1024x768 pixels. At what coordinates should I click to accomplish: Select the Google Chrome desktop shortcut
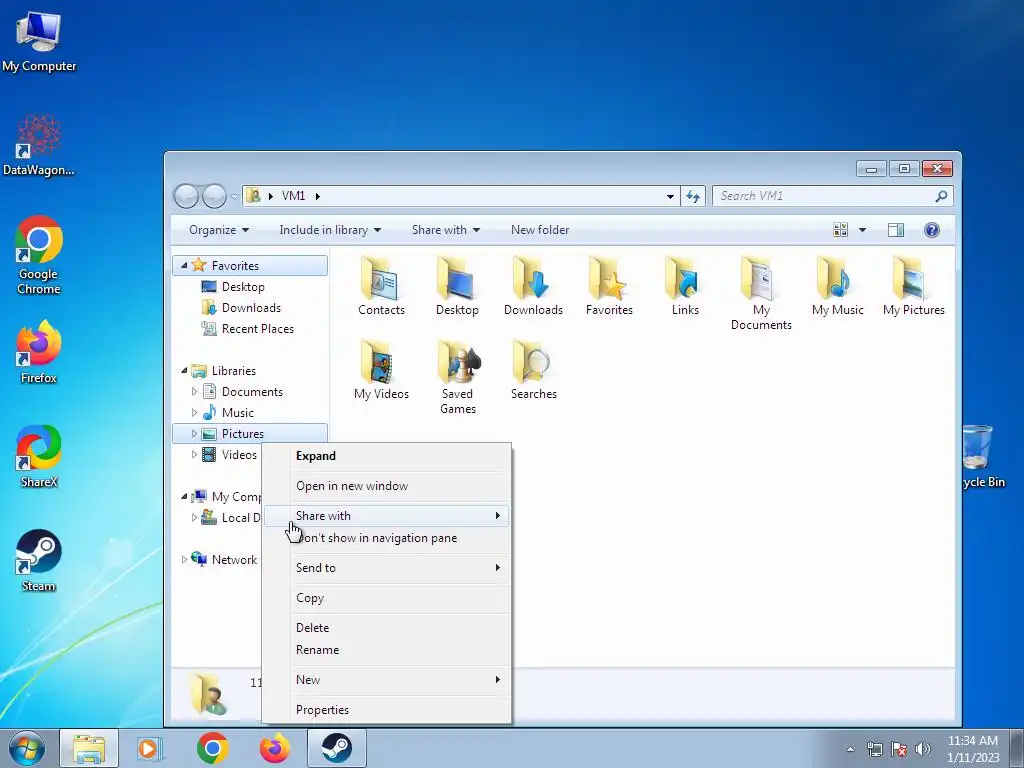(39, 255)
